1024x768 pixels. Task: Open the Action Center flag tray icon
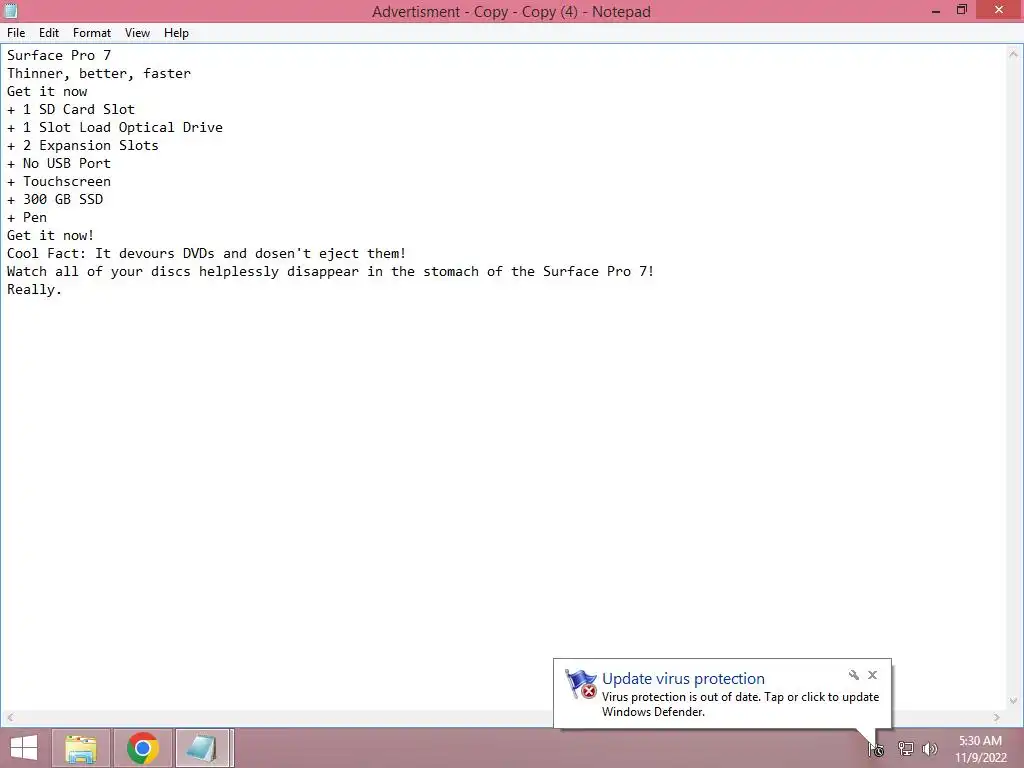point(876,749)
